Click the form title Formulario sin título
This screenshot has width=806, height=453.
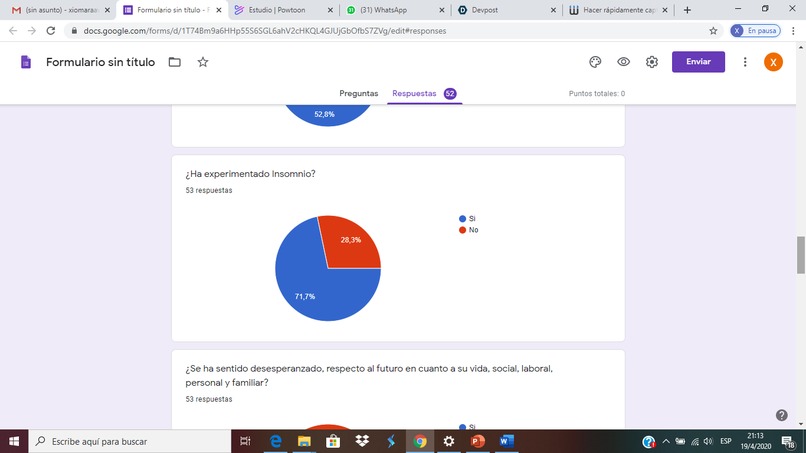point(100,62)
